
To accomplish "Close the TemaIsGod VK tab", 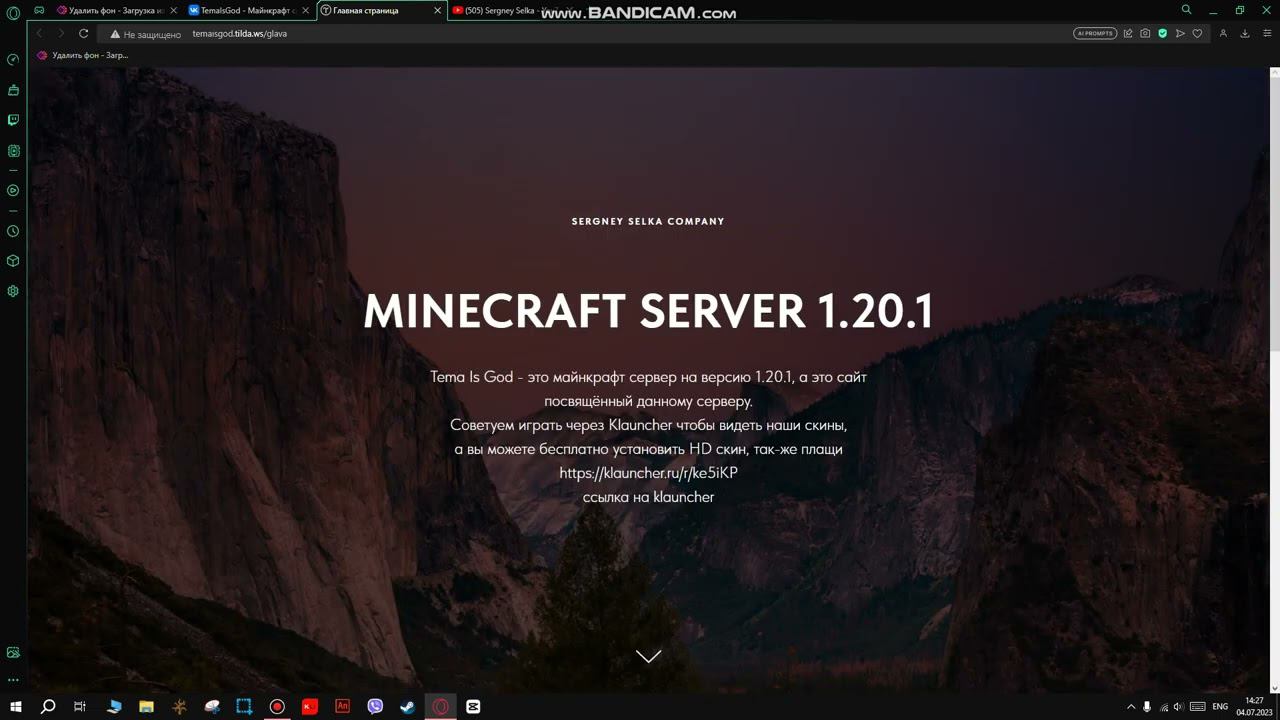I will click(x=304, y=10).
